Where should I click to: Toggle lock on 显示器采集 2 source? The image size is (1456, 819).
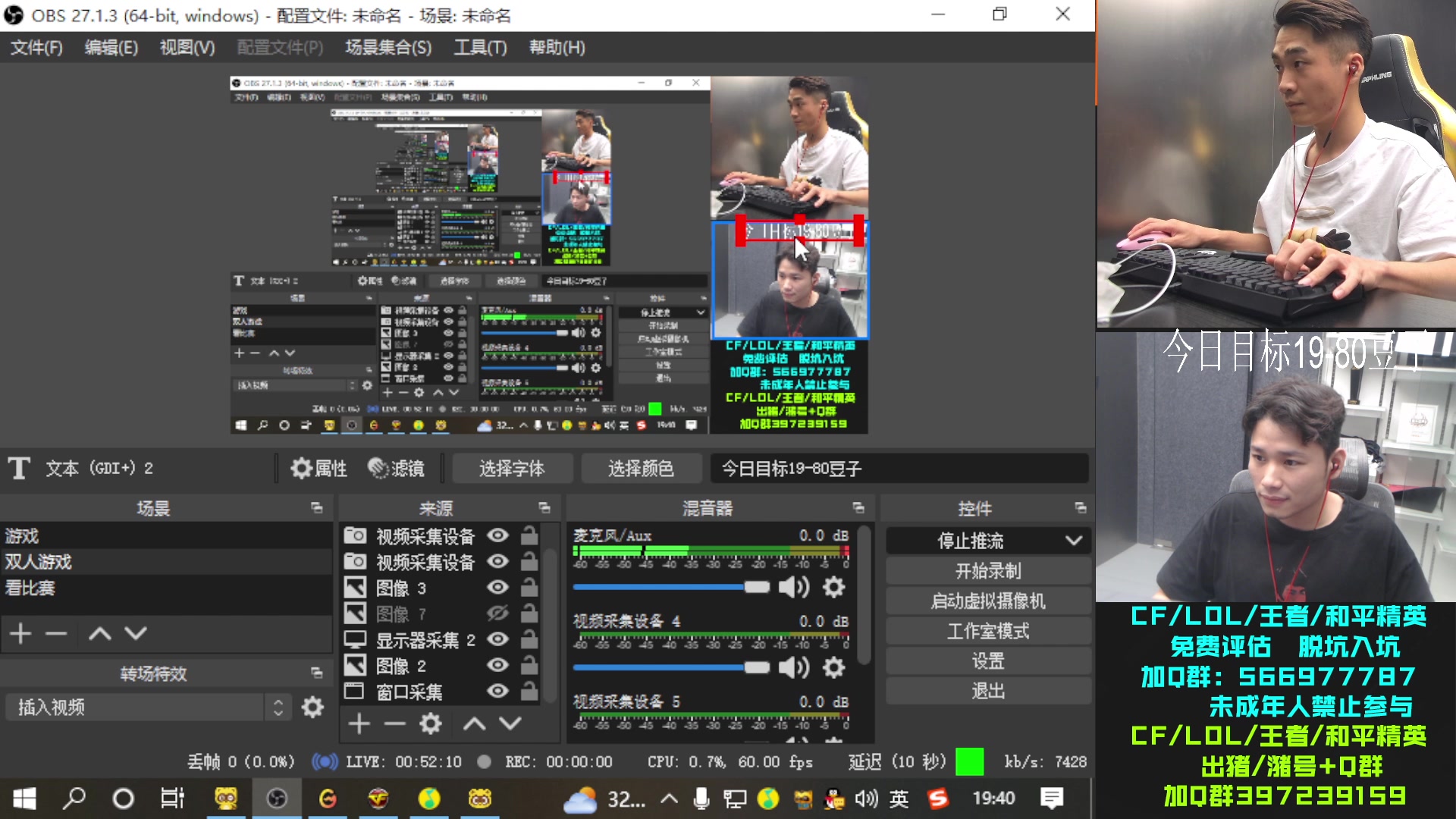529,639
